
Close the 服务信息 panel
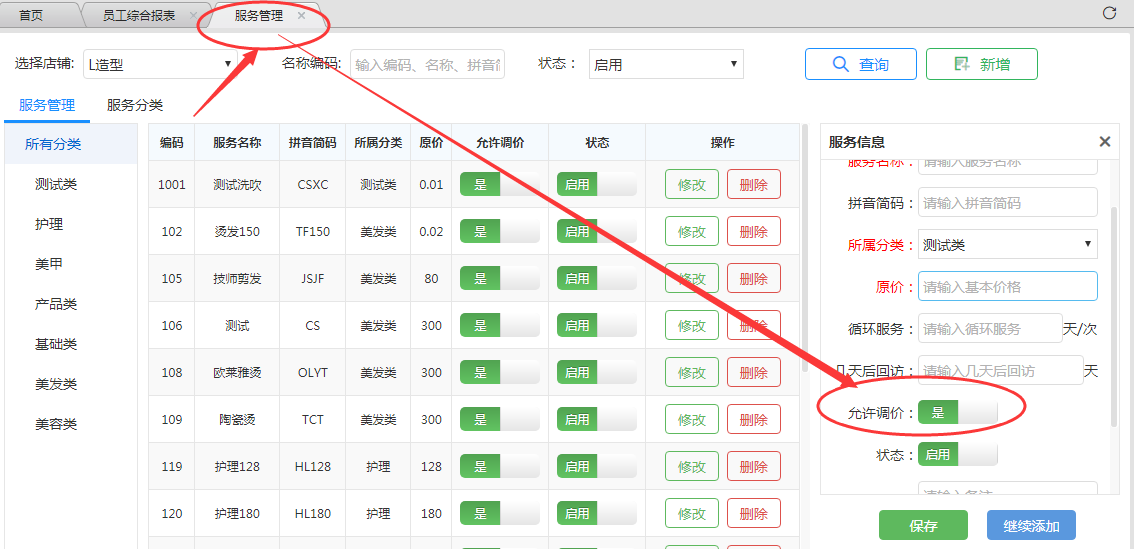click(1104, 142)
